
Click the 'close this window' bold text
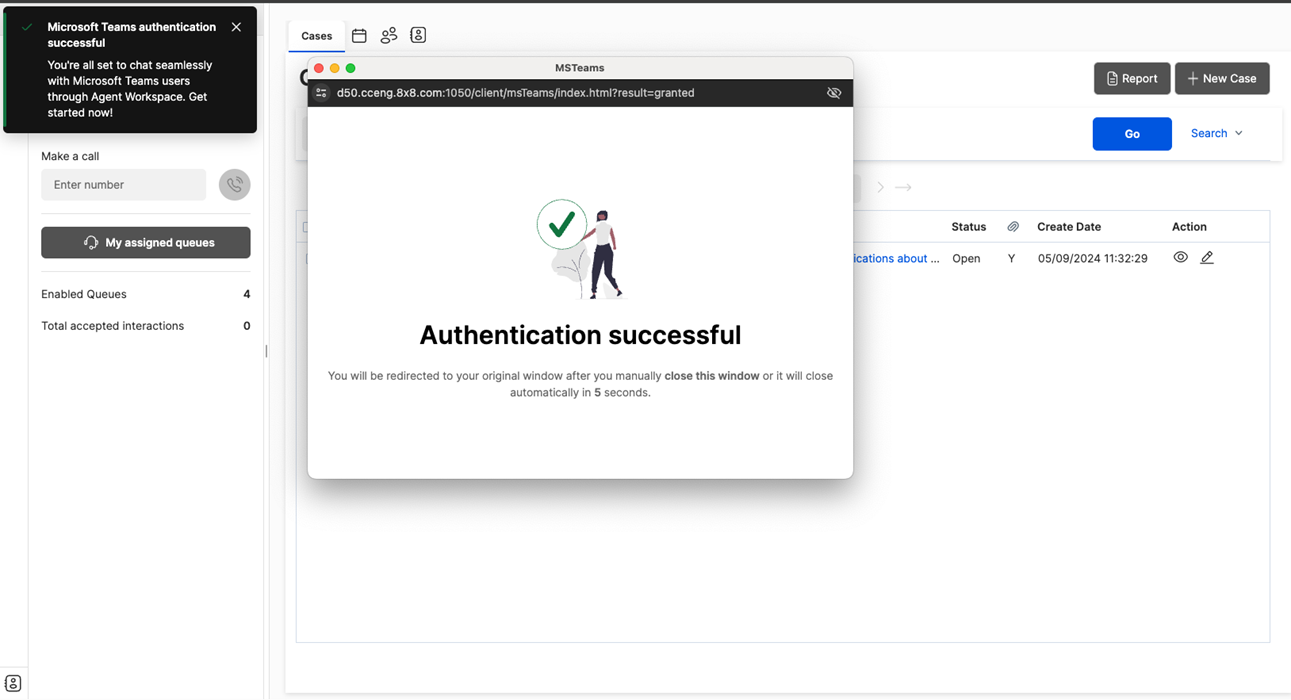712,376
